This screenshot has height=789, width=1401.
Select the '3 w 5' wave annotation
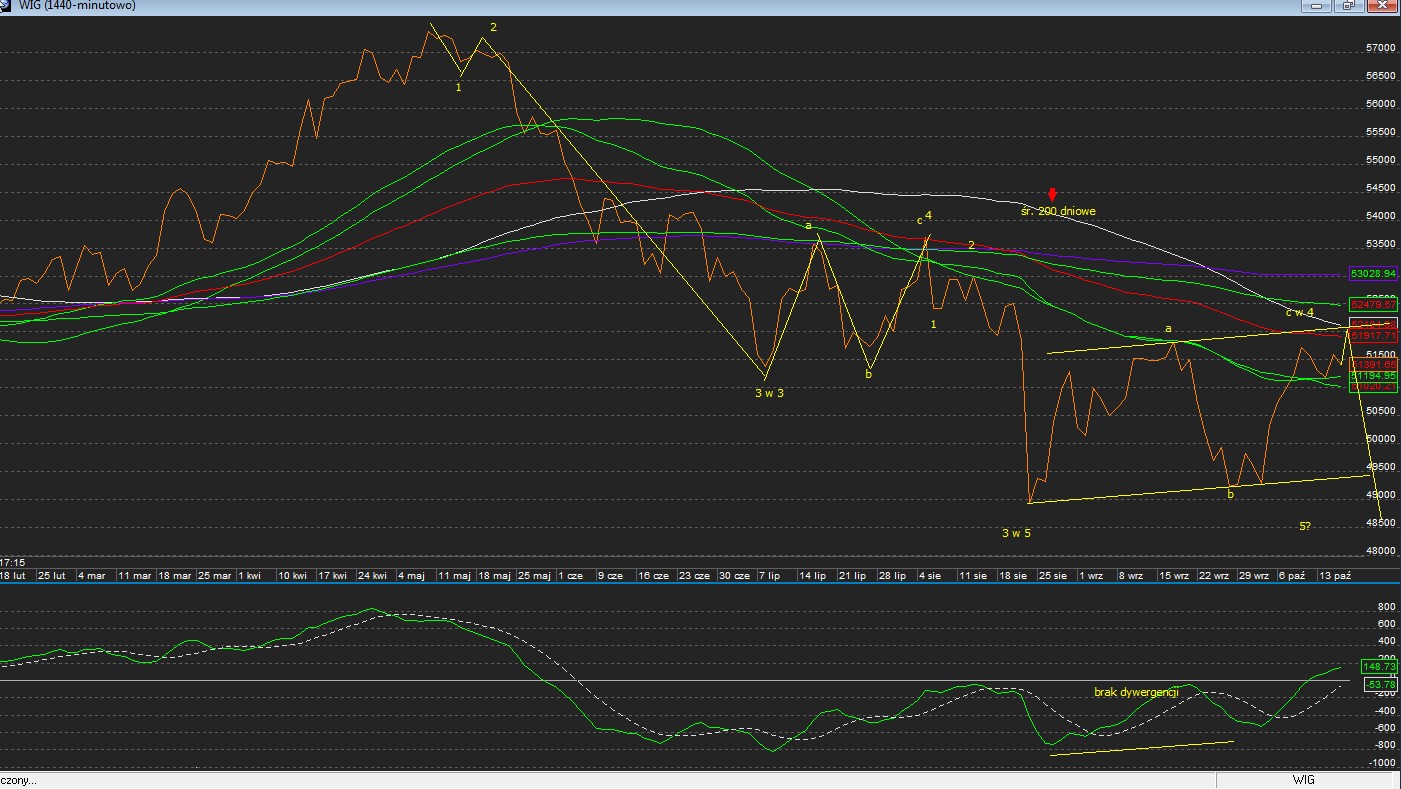pyautogui.click(x=1016, y=533)
